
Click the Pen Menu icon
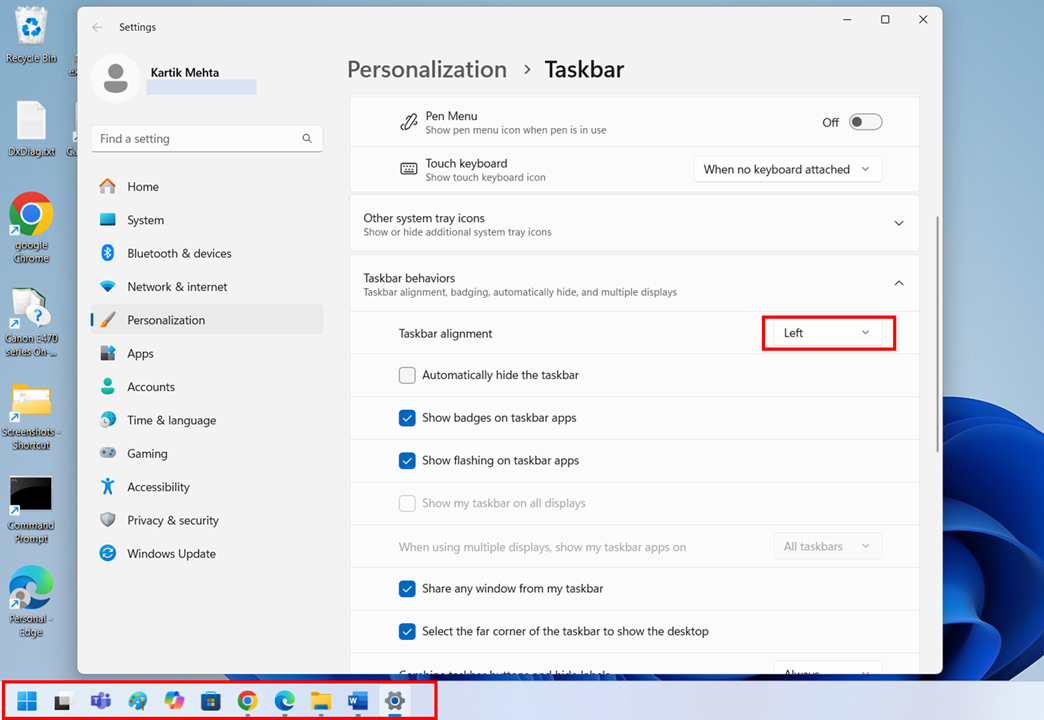pyautogui.click(x=408, y=122)
